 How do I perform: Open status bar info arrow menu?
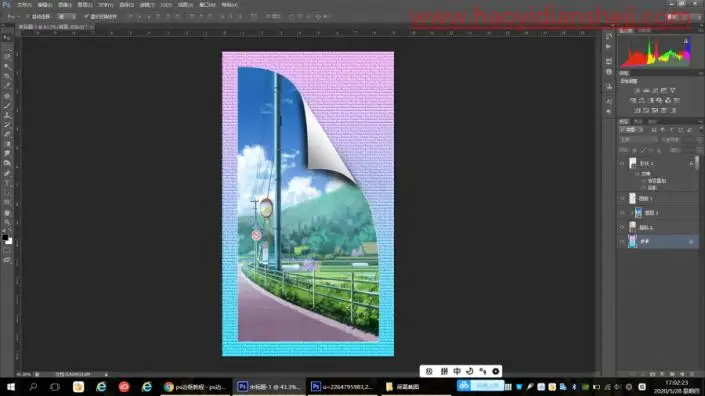click(x=106, y=374)
